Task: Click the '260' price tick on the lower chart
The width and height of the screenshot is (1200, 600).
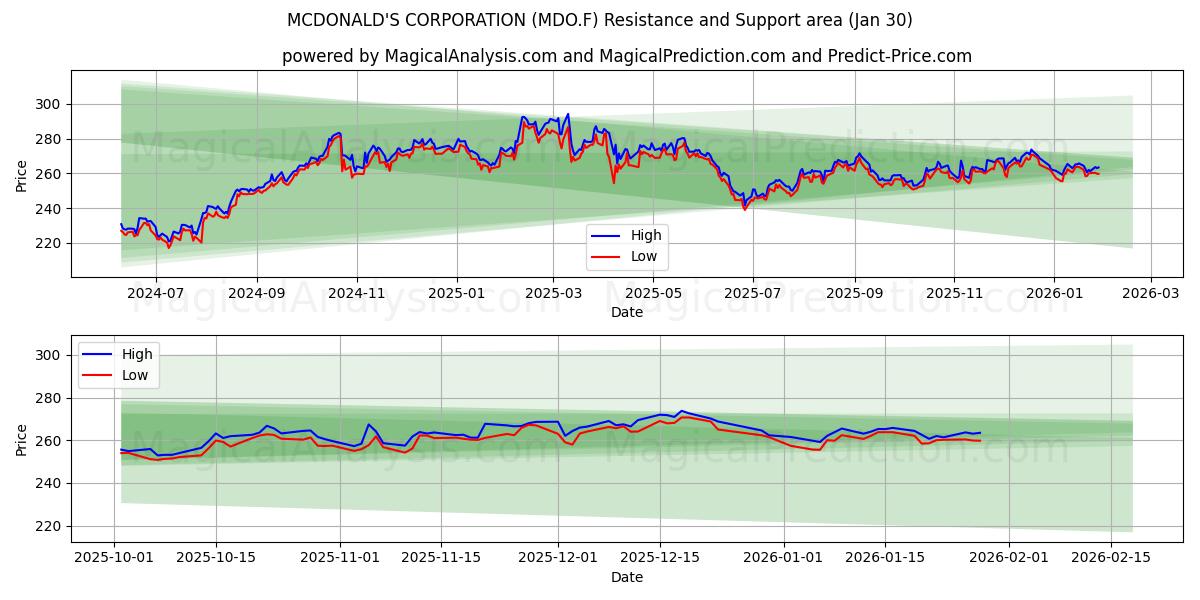Action: coord(50,441)
